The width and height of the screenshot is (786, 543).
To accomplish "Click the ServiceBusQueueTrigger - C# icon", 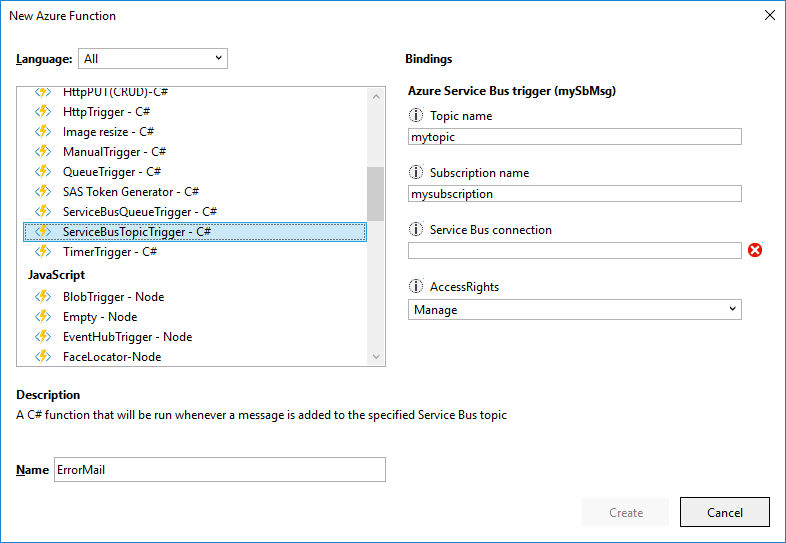I will 43,212.
